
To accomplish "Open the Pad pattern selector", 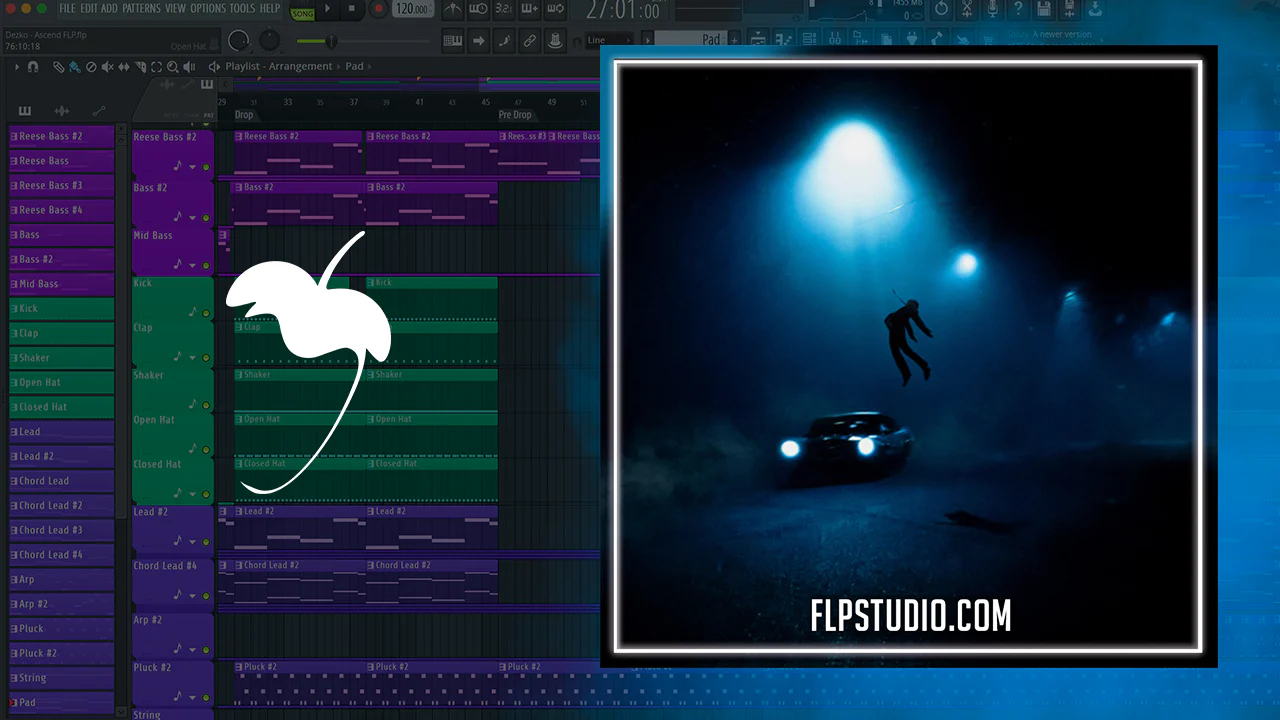I will (x=691, y=40).
